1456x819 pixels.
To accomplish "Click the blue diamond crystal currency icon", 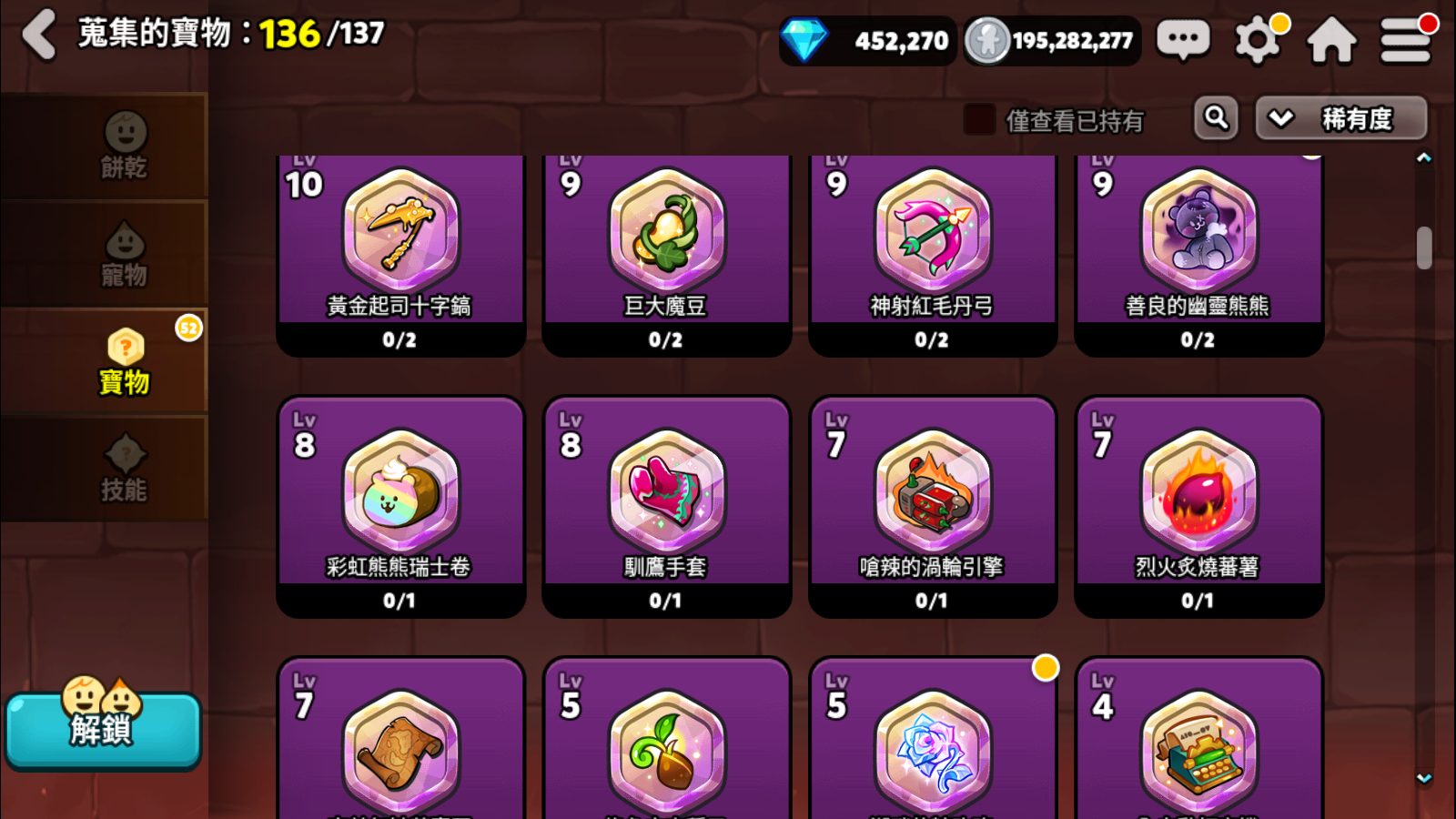I will click(x=804, y=40).
